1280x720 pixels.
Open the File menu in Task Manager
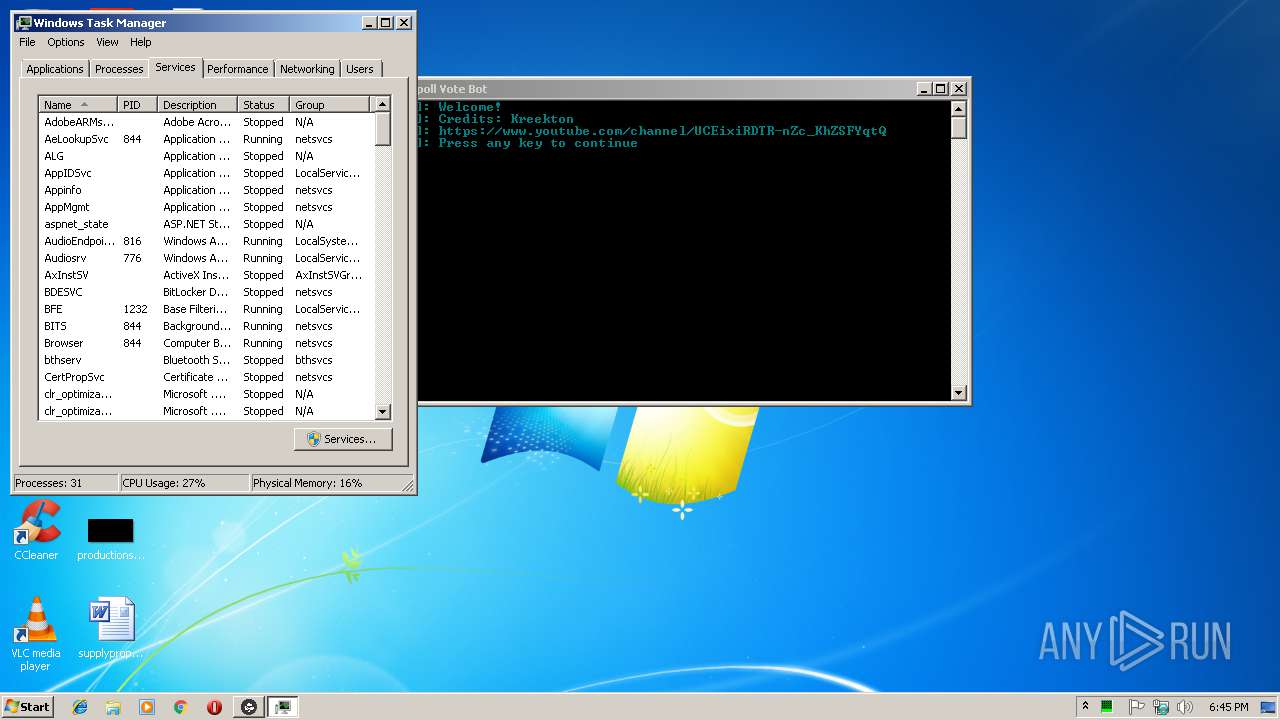point(27,42)
